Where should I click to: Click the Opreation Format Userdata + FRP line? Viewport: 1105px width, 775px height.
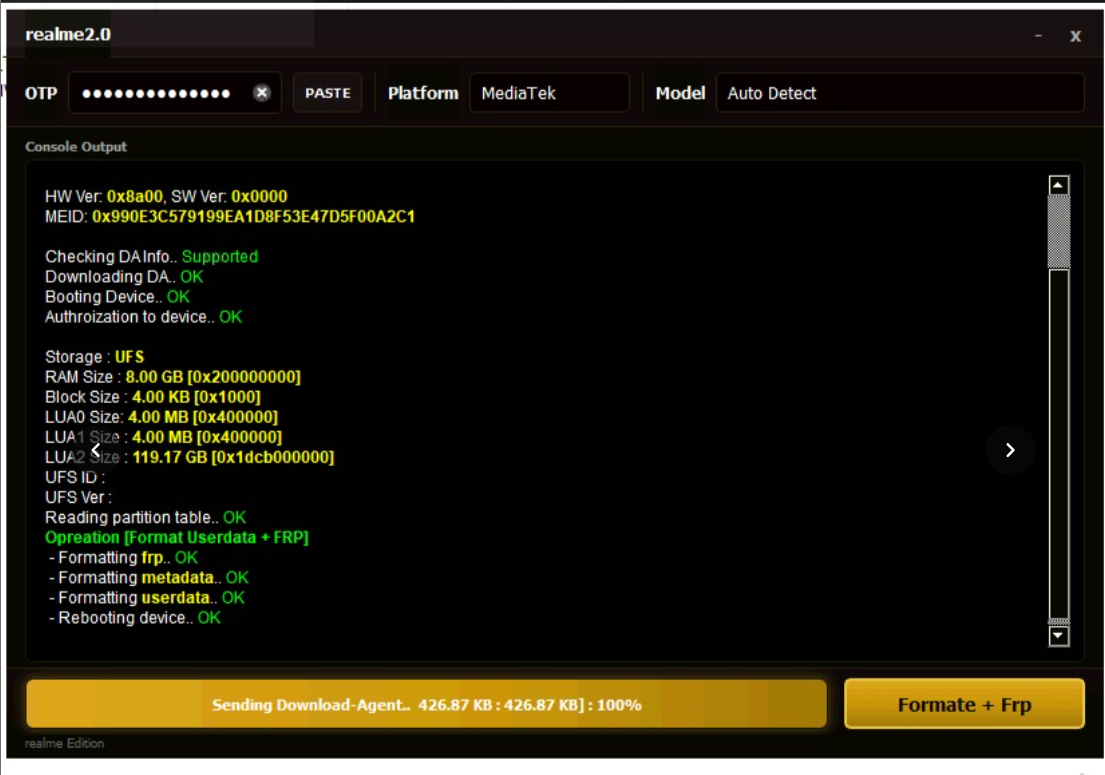pyautogui.click(x=177, y=538)
